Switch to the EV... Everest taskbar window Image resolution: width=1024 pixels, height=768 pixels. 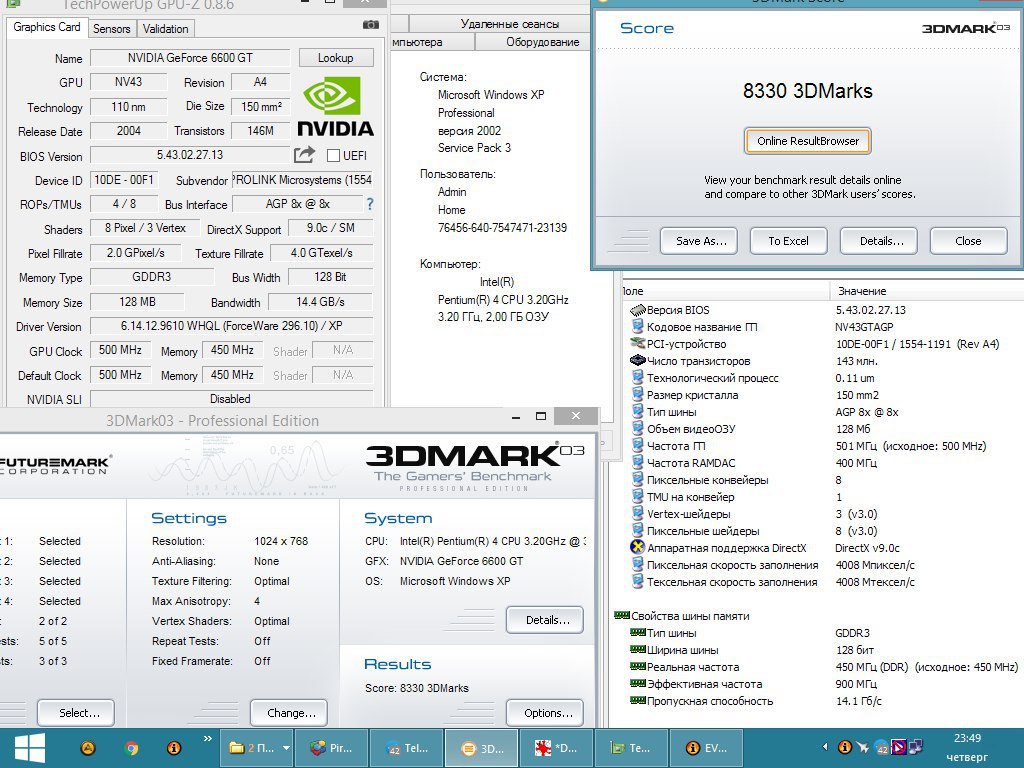pyautogui.click(x=707, y=748)
